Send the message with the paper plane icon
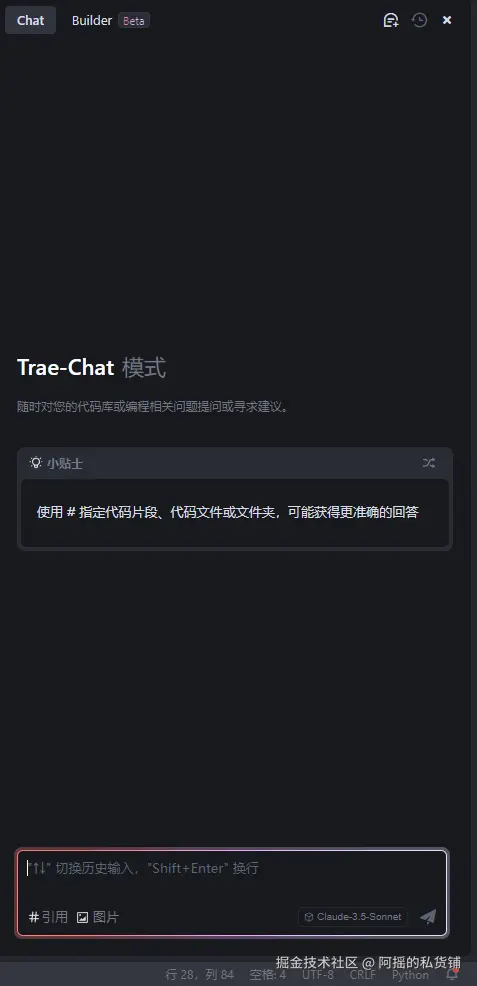The width and height of the screenshot is (477, 986). [428, 917]
